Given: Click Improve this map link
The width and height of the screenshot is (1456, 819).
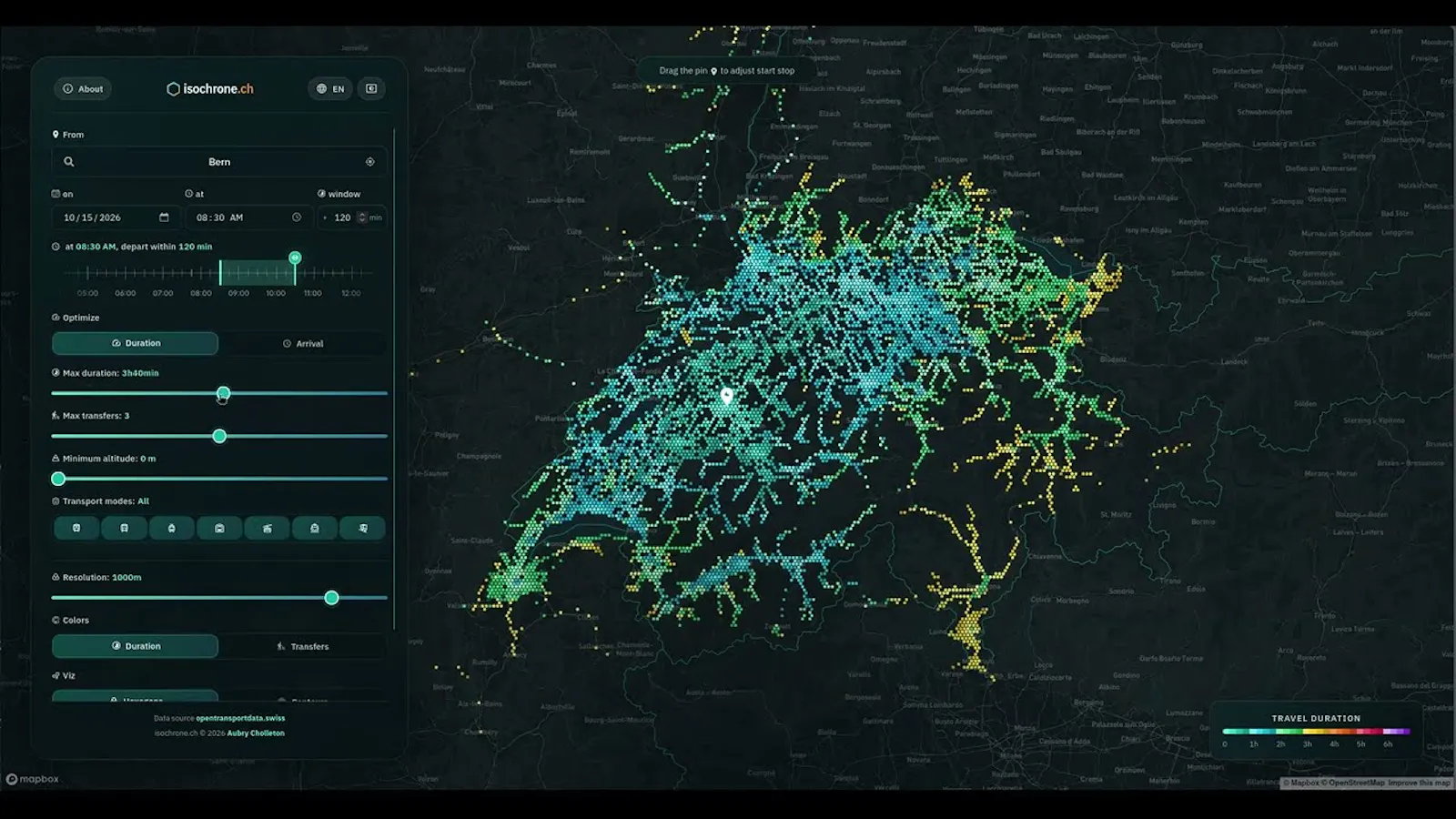Looking at the screenshot, I should [x=1419, y=783].
